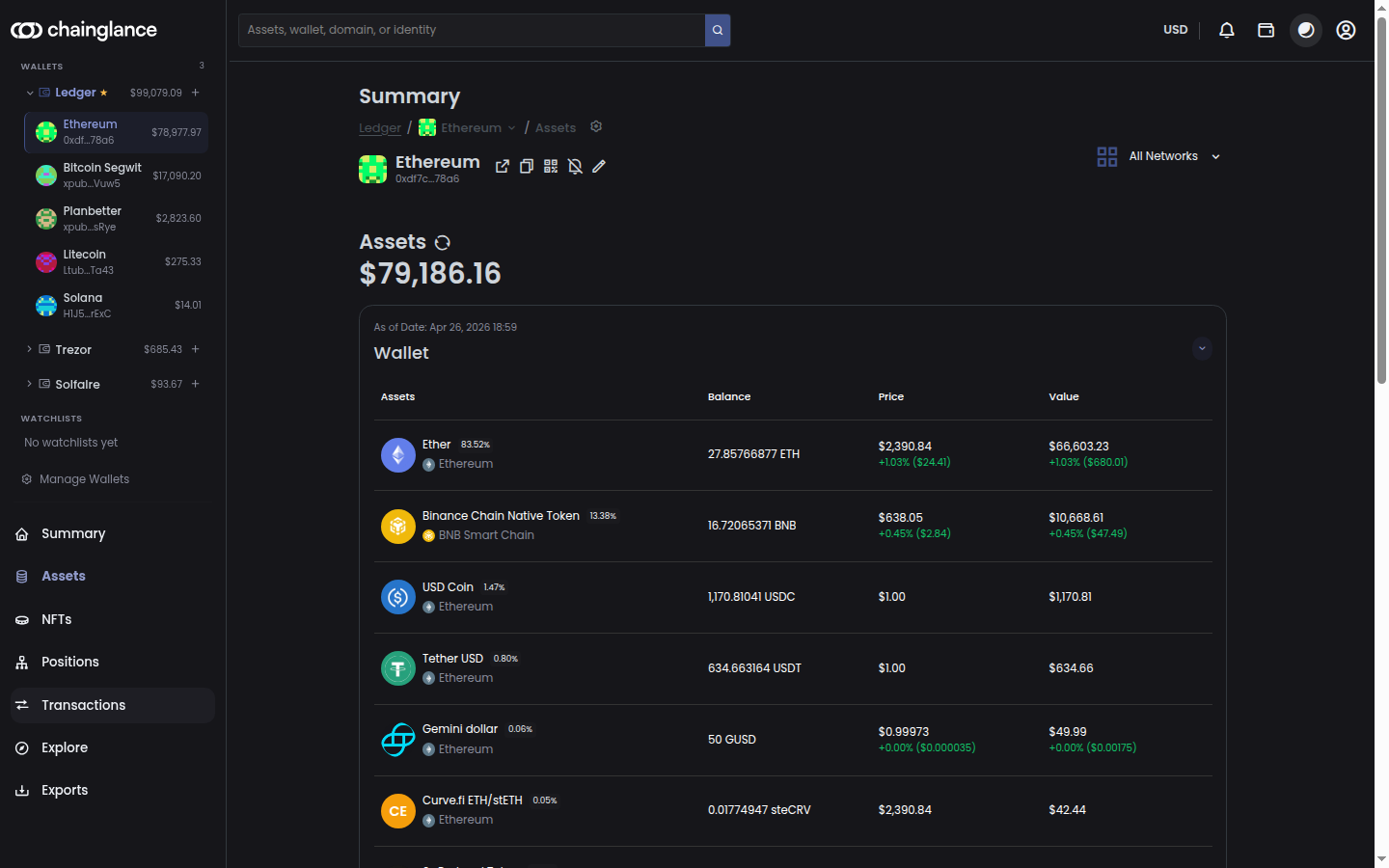Click the Binance Chain Native Token icon
Screen dimensions: 1389x868
point(398,527)
